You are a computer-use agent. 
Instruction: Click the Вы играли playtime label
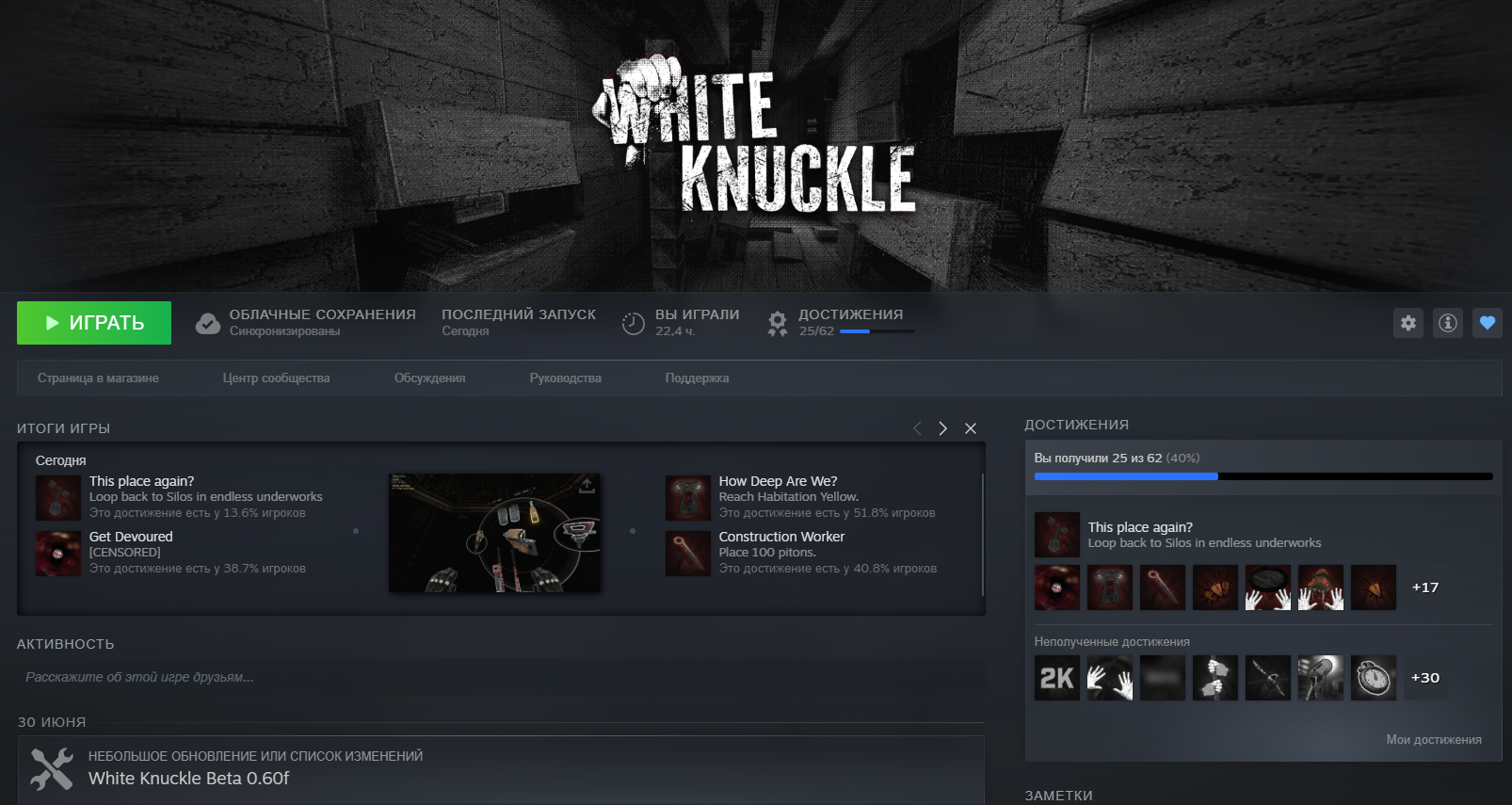tap(698, 314)
